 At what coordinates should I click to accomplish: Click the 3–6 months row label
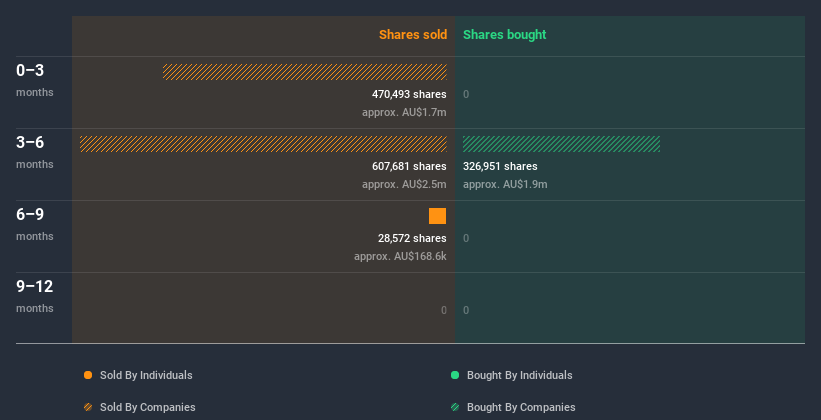point(35,152)
